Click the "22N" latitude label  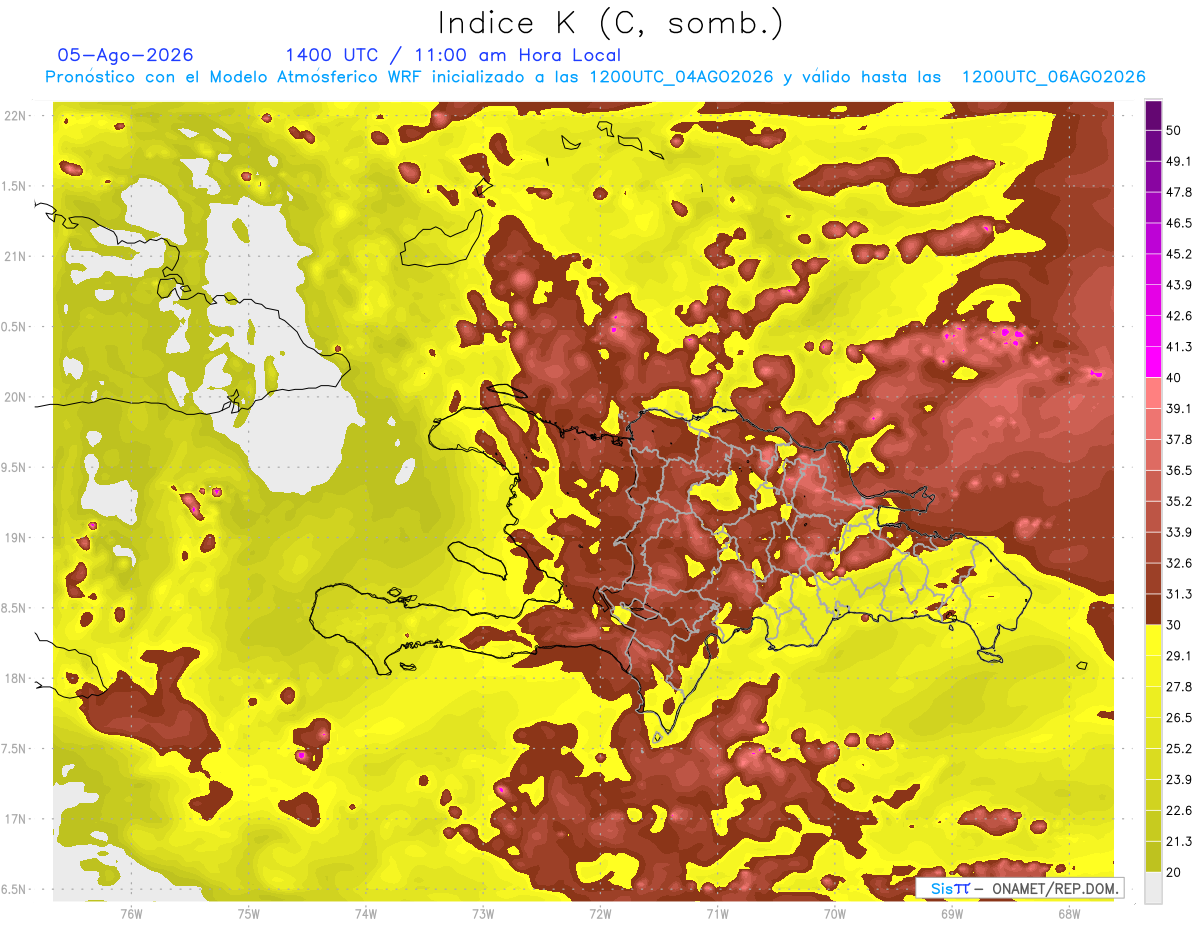[x=15, y=116]
